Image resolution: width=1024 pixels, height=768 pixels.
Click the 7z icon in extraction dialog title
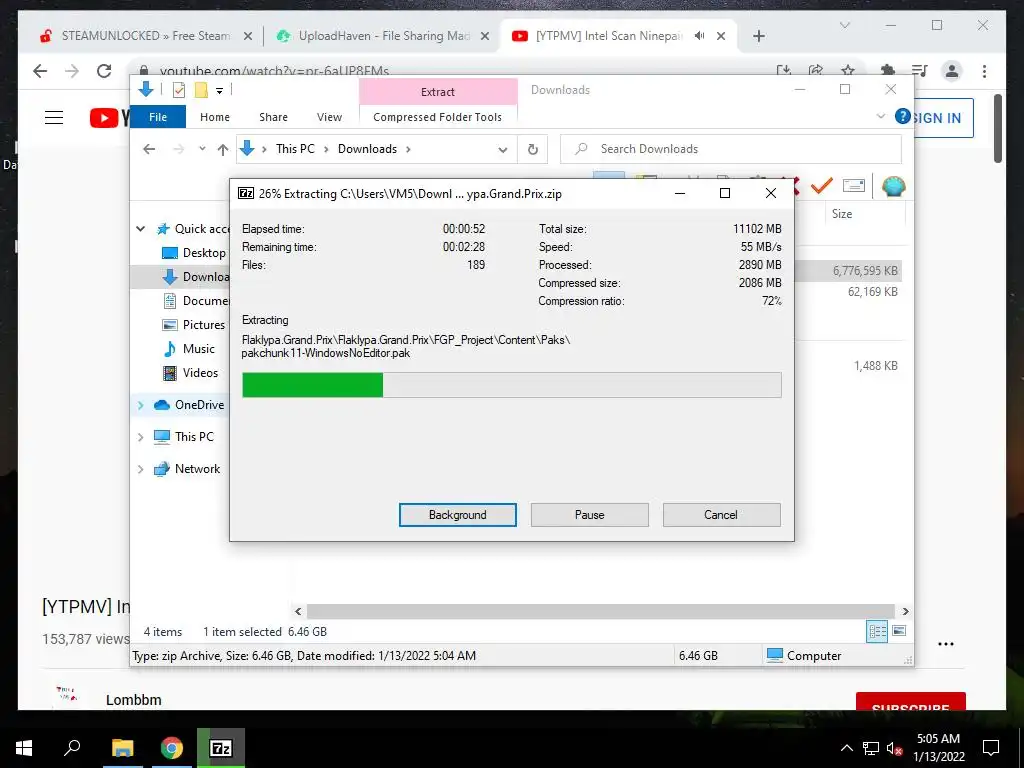(x=246, y=193)
